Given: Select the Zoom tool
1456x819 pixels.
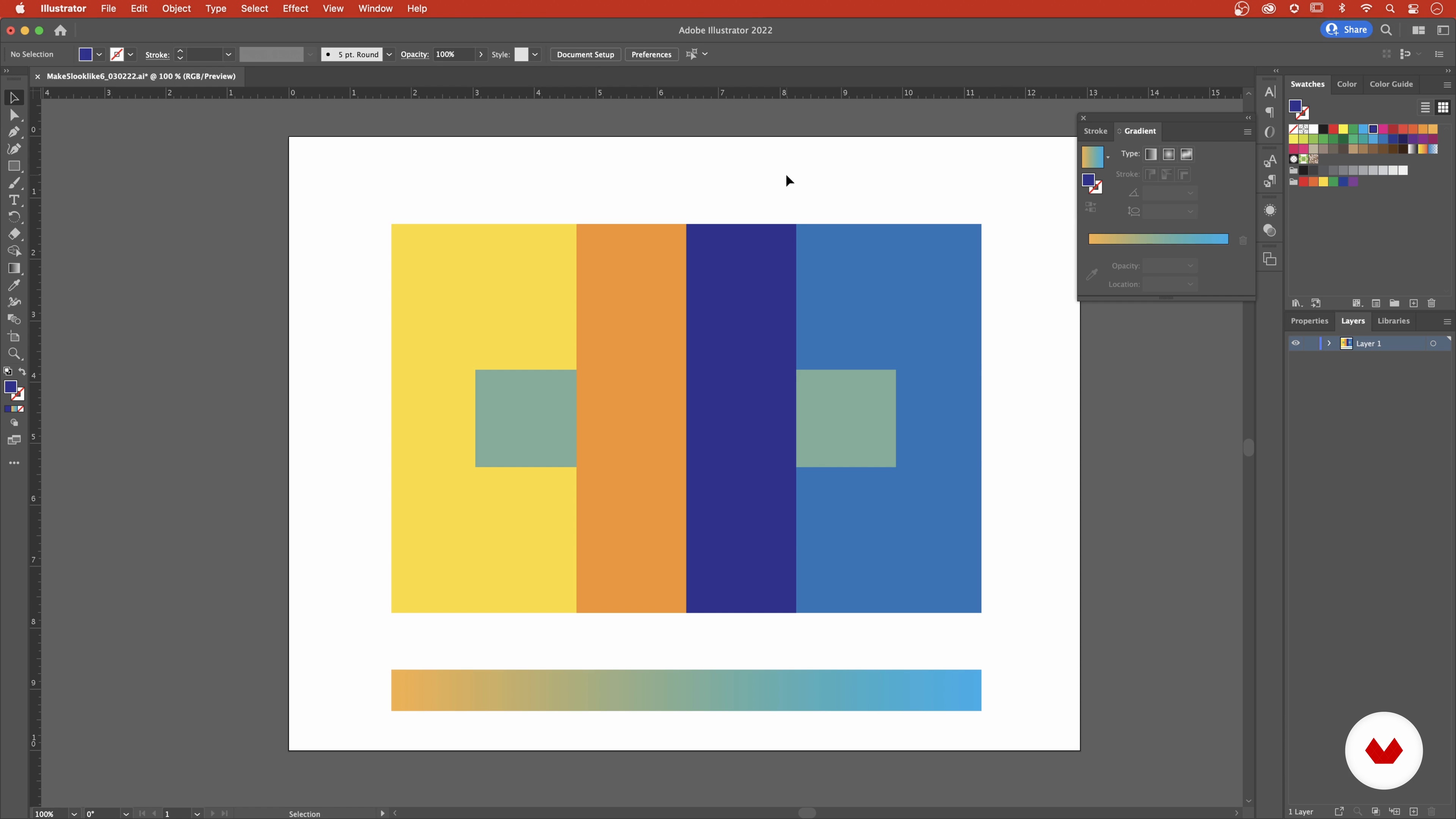Looking at the screenshot, I should [x=14, y=355].
